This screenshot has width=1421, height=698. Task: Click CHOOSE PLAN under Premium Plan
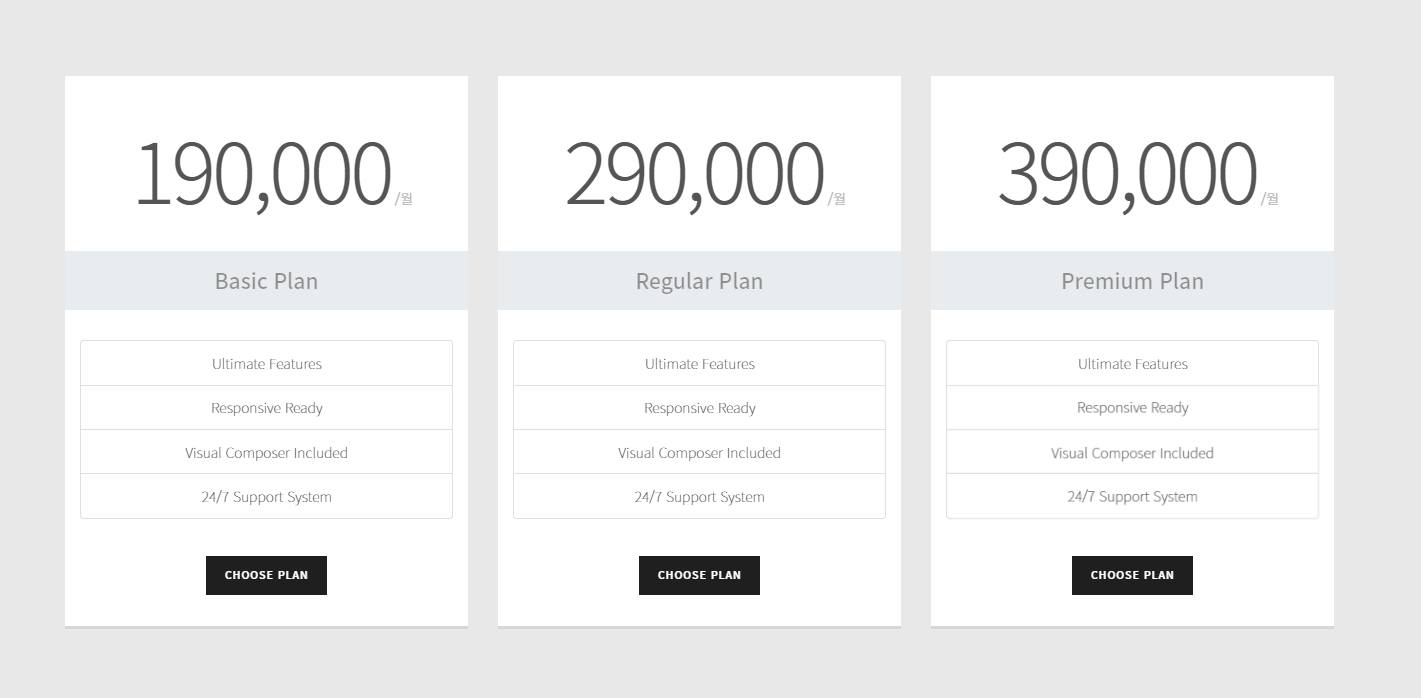point(1132,575)
